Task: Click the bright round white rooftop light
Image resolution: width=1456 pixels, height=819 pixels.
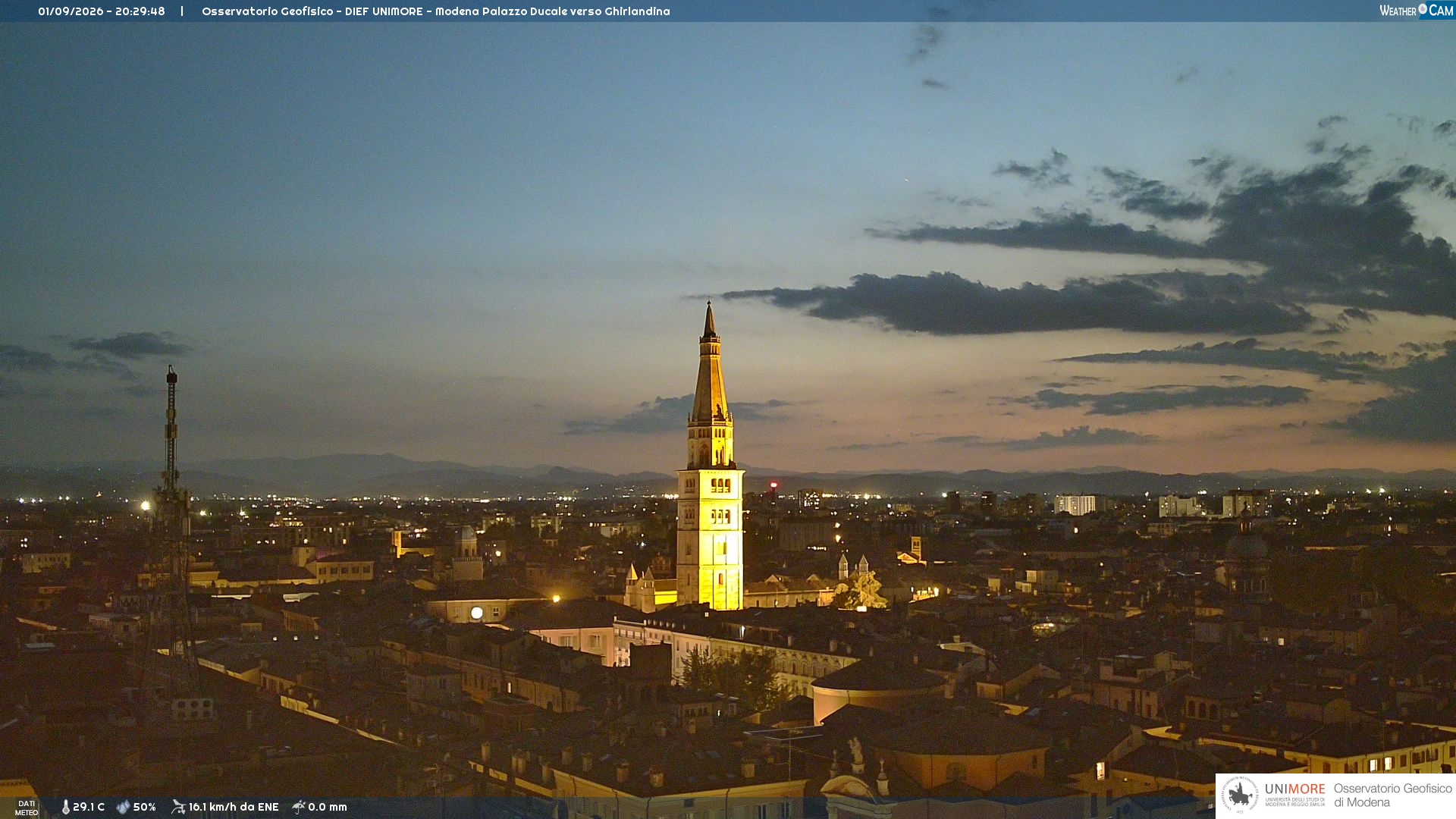Action: pos(476,613)
